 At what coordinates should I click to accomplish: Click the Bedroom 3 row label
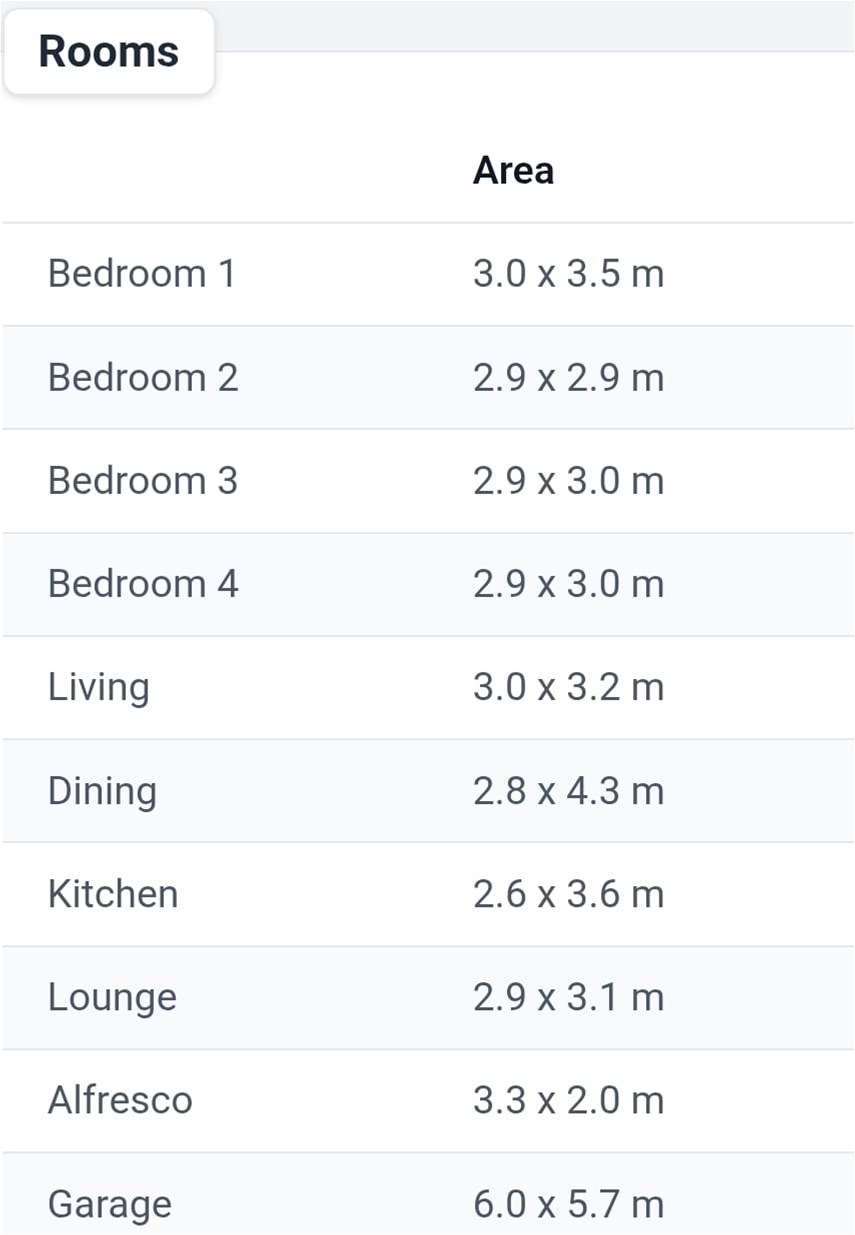[143, 481]
